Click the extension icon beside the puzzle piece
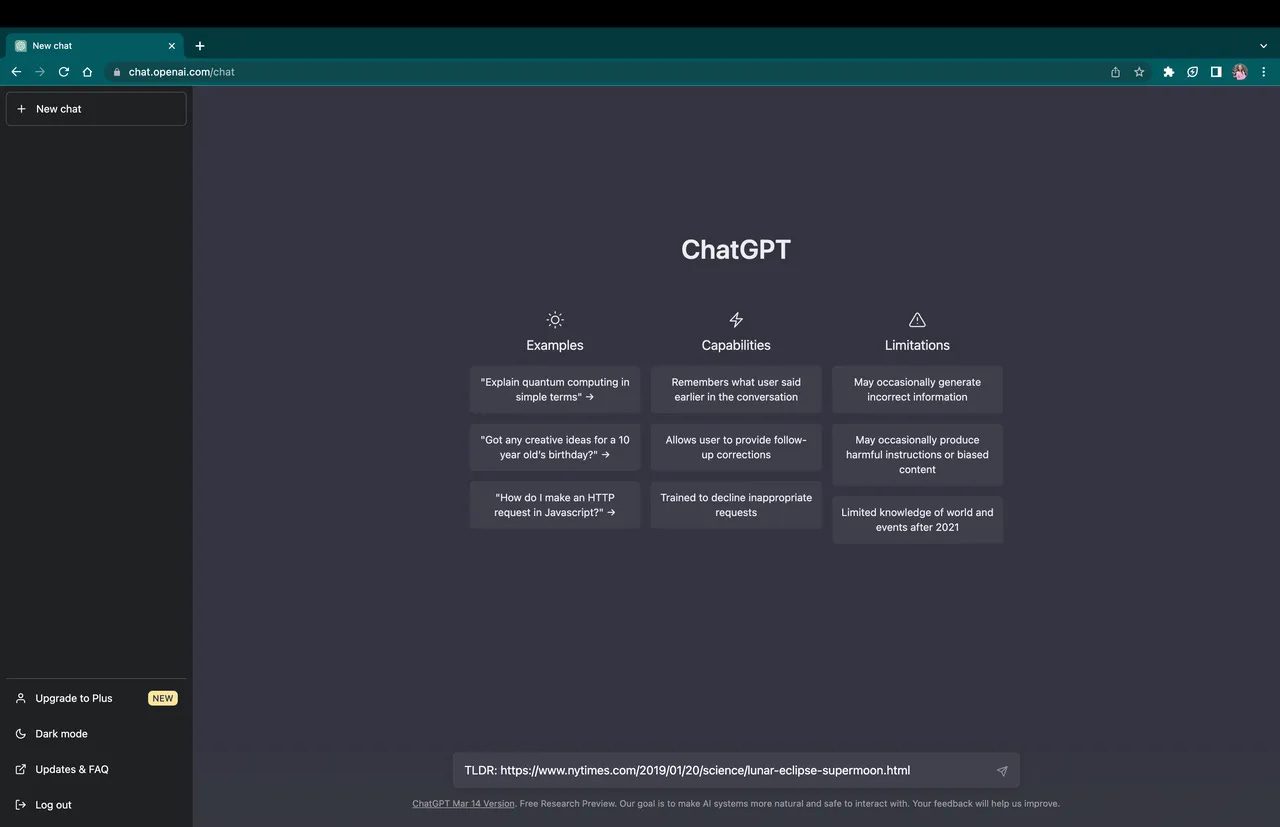Screen dimensions: 1280x827 click(x=1192, y=72)
